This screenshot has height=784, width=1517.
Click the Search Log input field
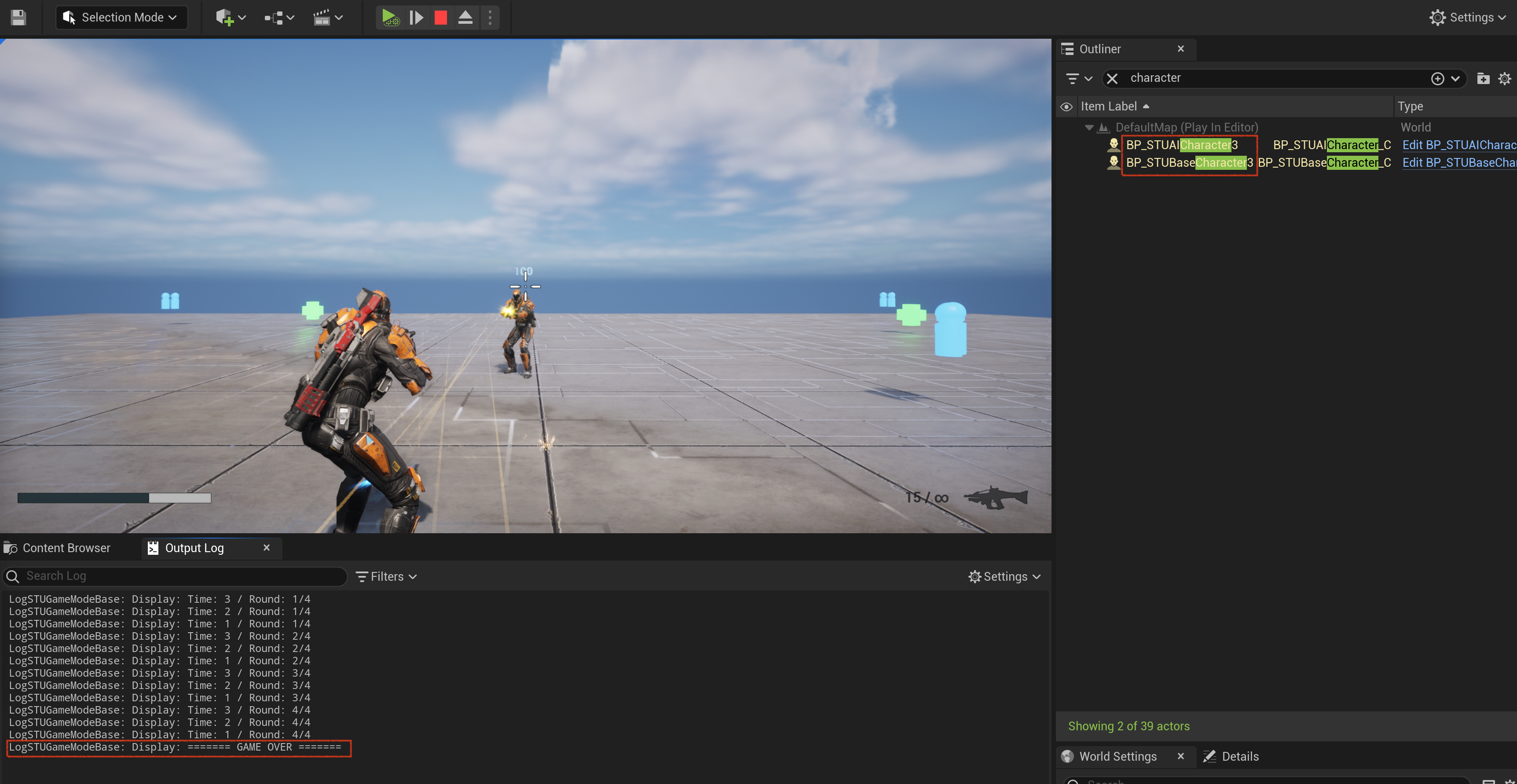click(175, 576)
